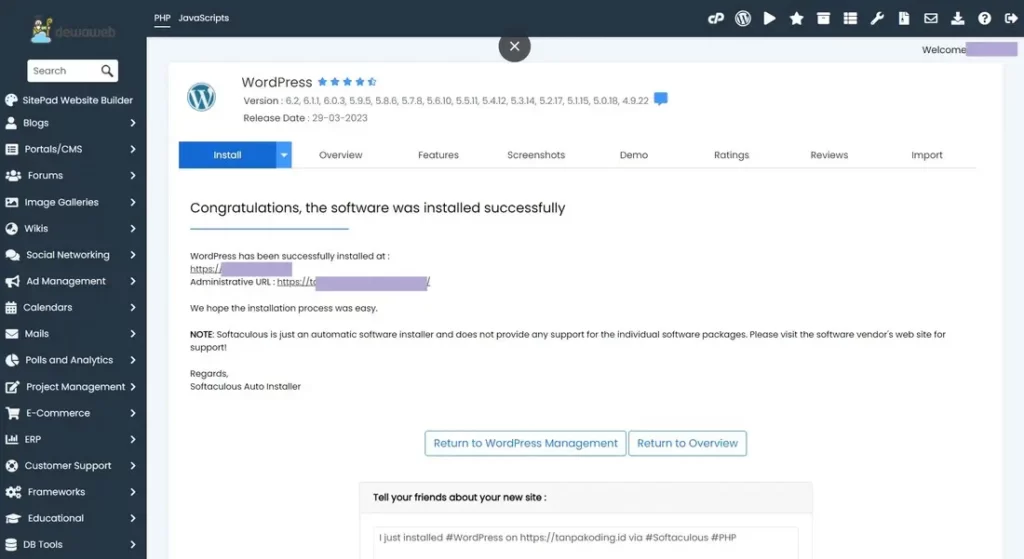Expand the E-Commerce category
The image size is (1024, 559).
pos(71,413)
